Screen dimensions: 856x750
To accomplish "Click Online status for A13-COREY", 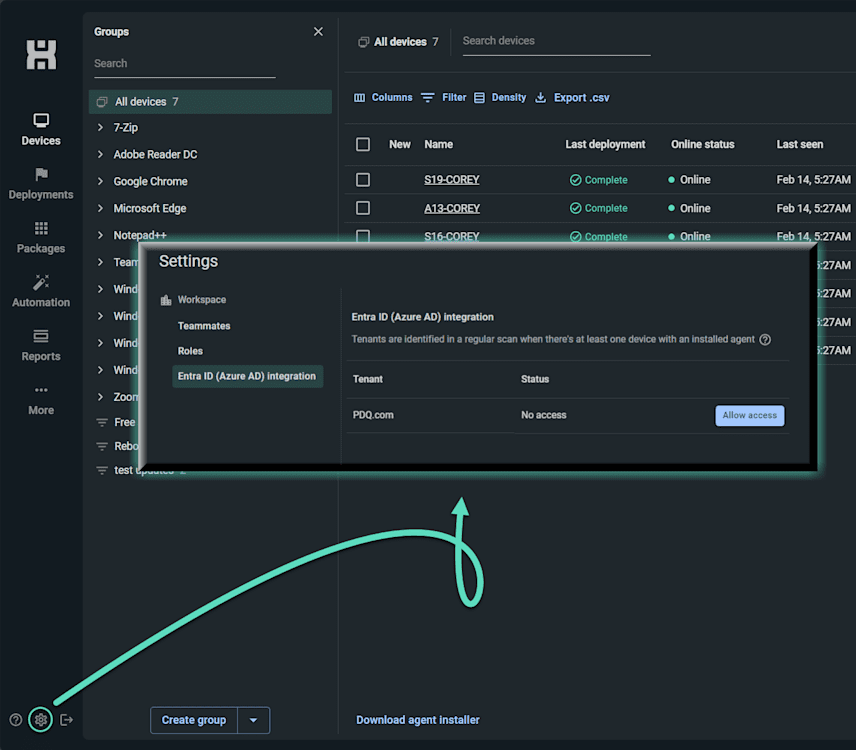I will click(x=689, y=209).
